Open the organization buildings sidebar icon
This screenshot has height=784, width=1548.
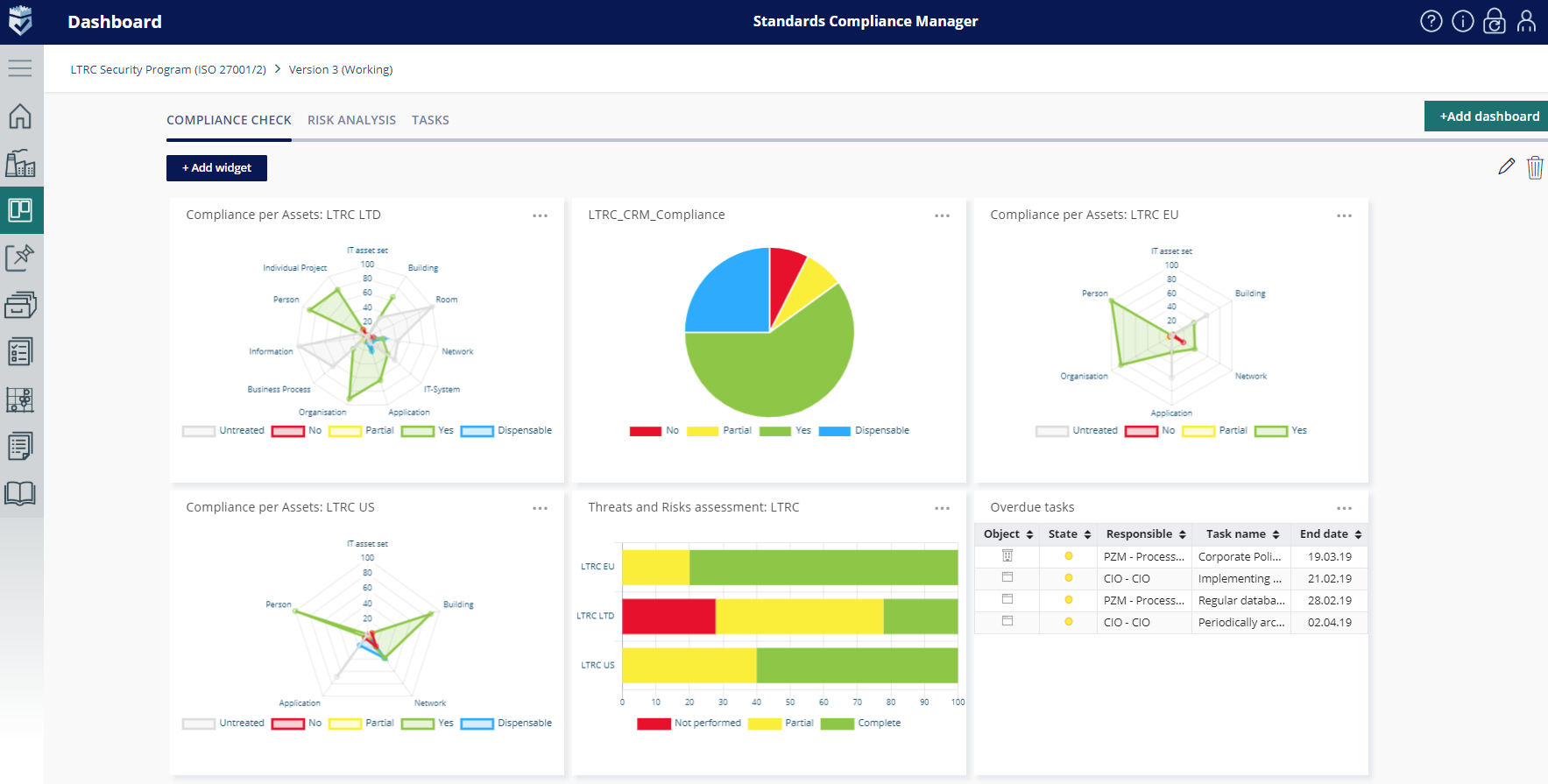coord(20,163)
